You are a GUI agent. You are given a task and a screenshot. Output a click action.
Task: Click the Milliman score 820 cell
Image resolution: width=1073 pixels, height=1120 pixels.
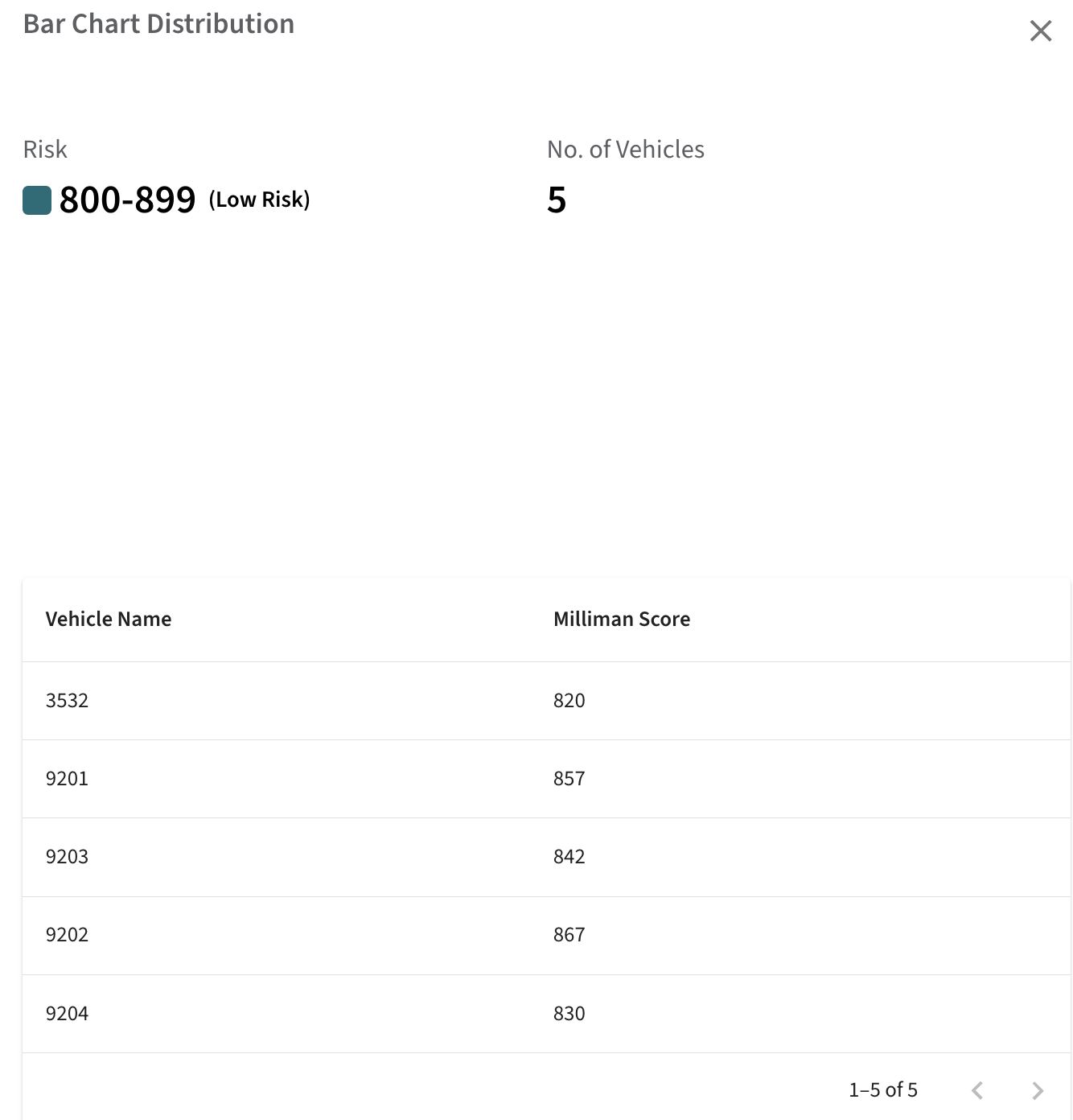point(569,701)
